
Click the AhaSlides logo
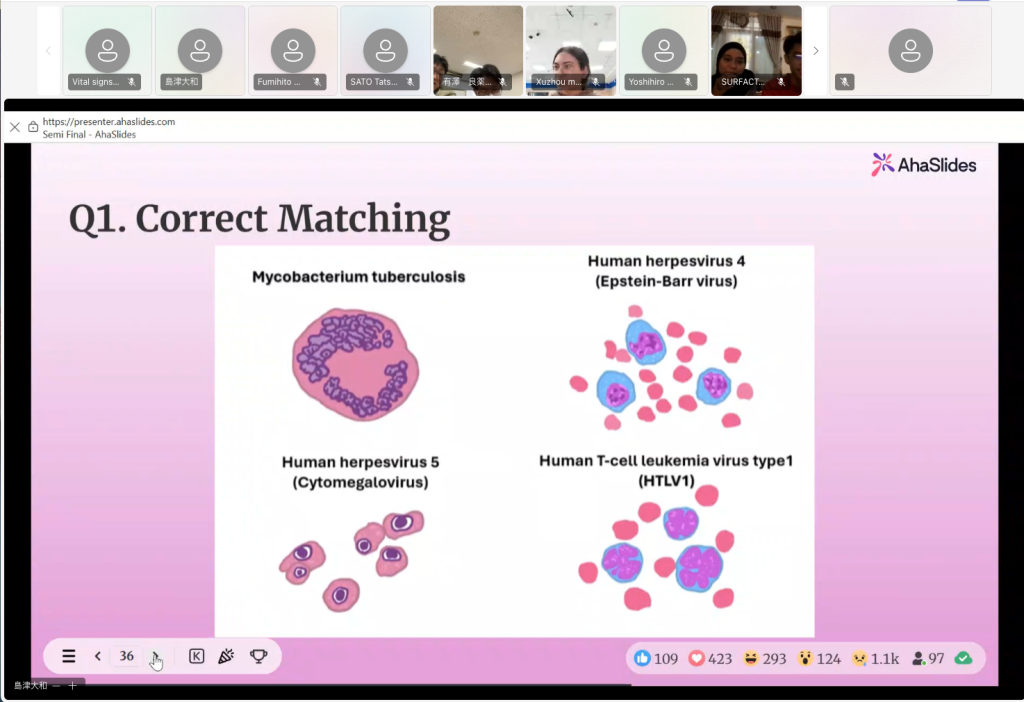pyautogui.click(x=923, y=165)
